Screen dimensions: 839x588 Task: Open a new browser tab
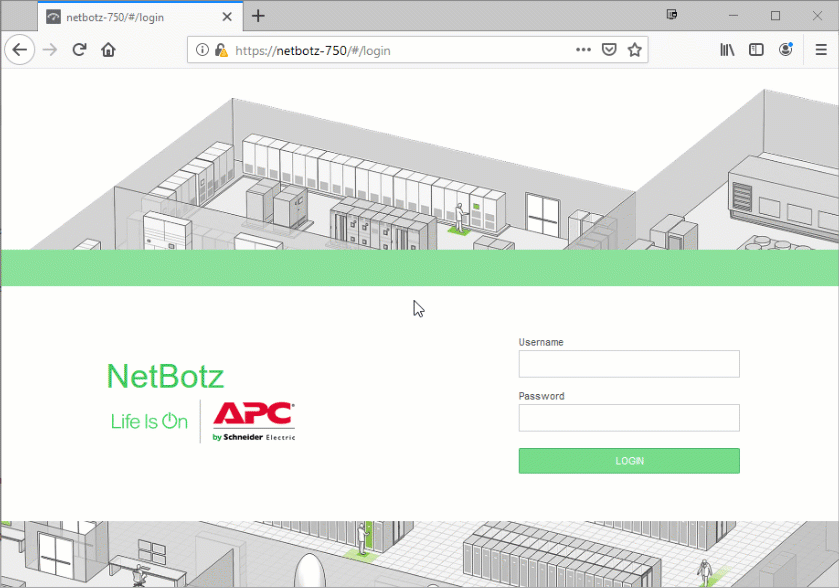coord(258,16)
